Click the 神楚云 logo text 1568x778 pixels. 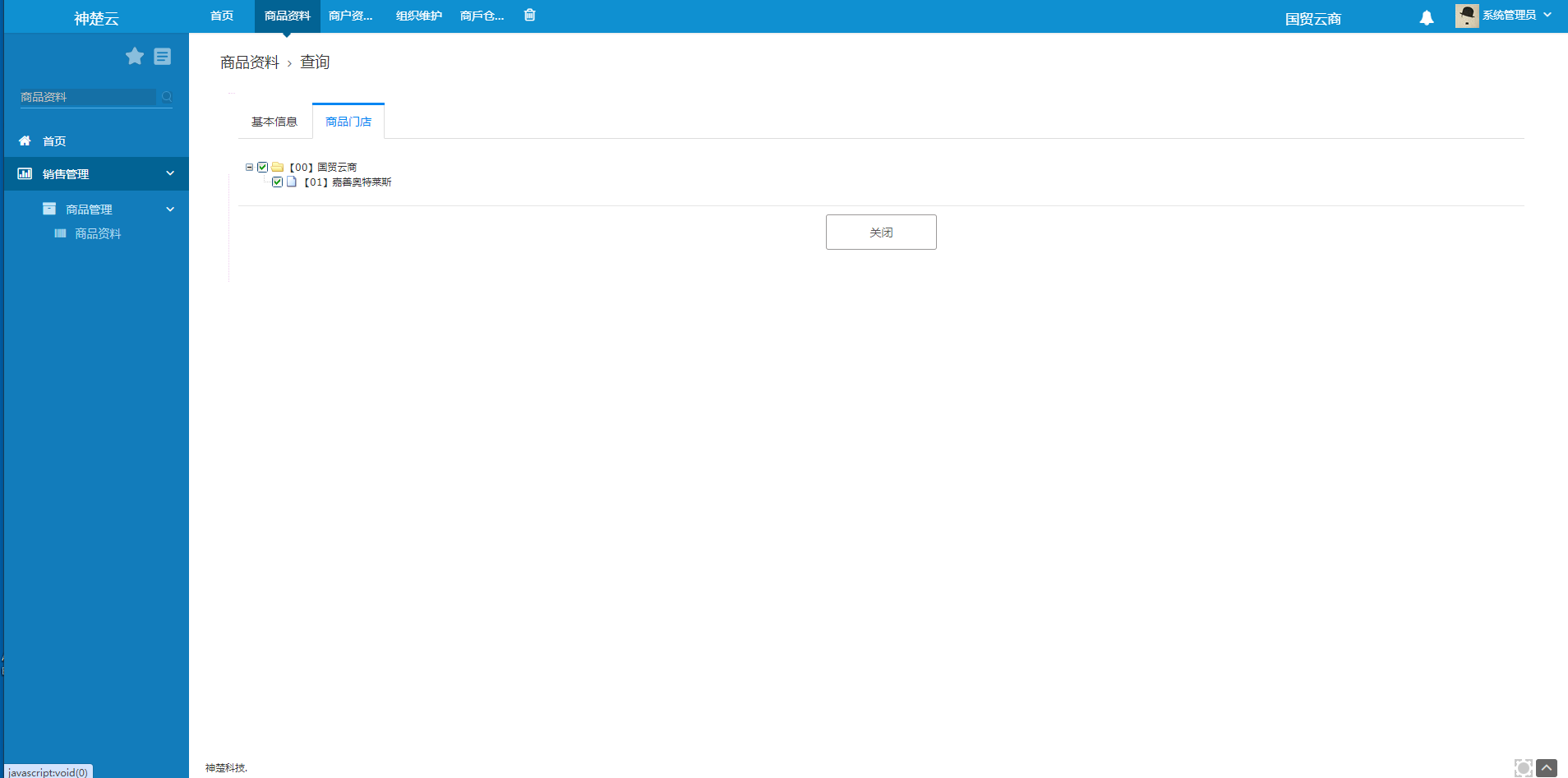pyautogui.click(x=97, y=18)
